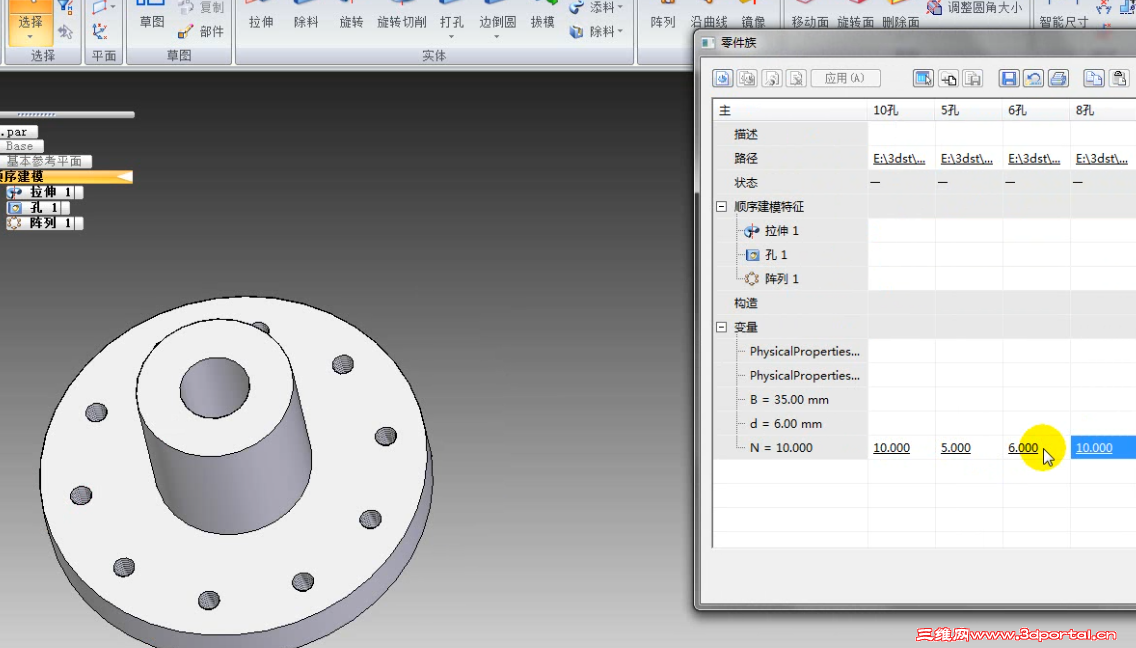Click the blue floppy disk save icon
The height and width of the screenshot is (648, 1136).
[x=1008, y=78]
